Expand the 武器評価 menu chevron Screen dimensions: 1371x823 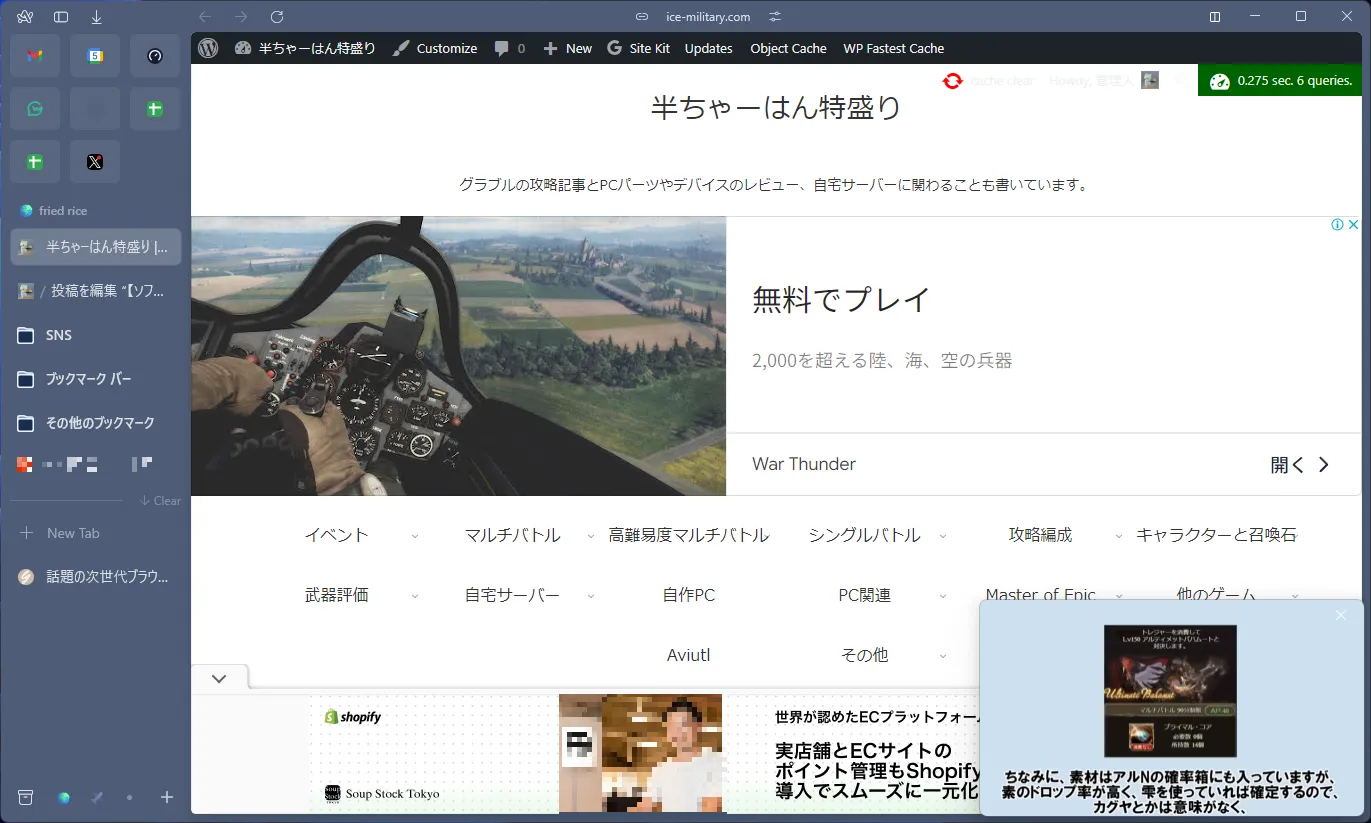[415, 596]
